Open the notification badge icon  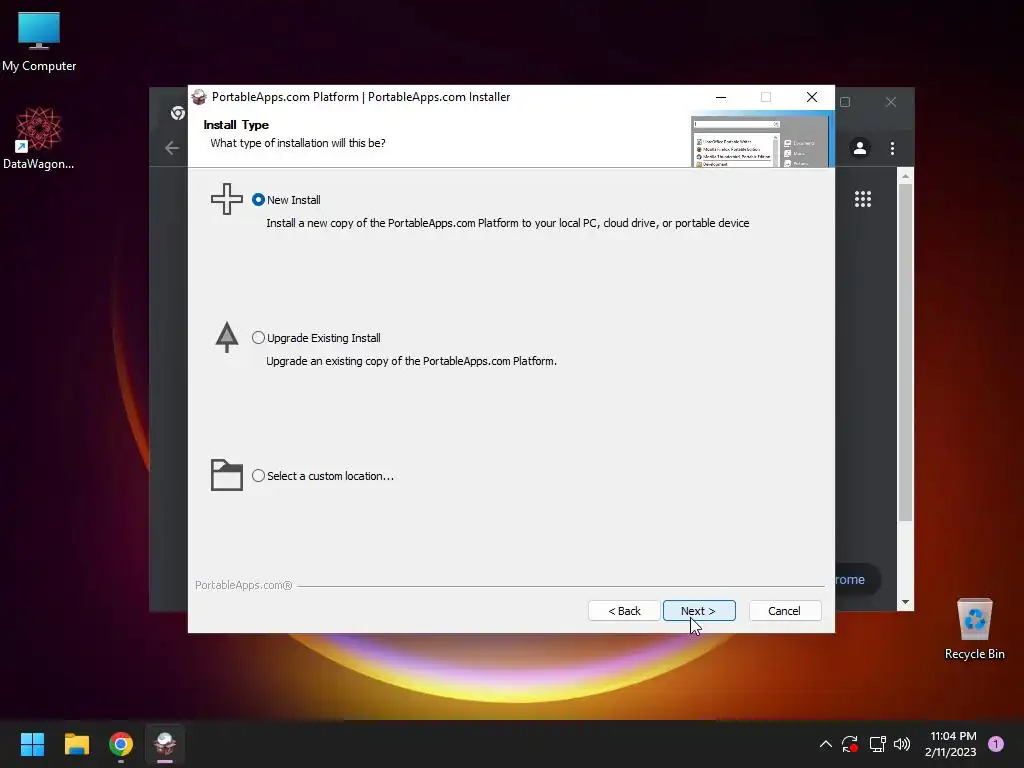pos(996,744)
